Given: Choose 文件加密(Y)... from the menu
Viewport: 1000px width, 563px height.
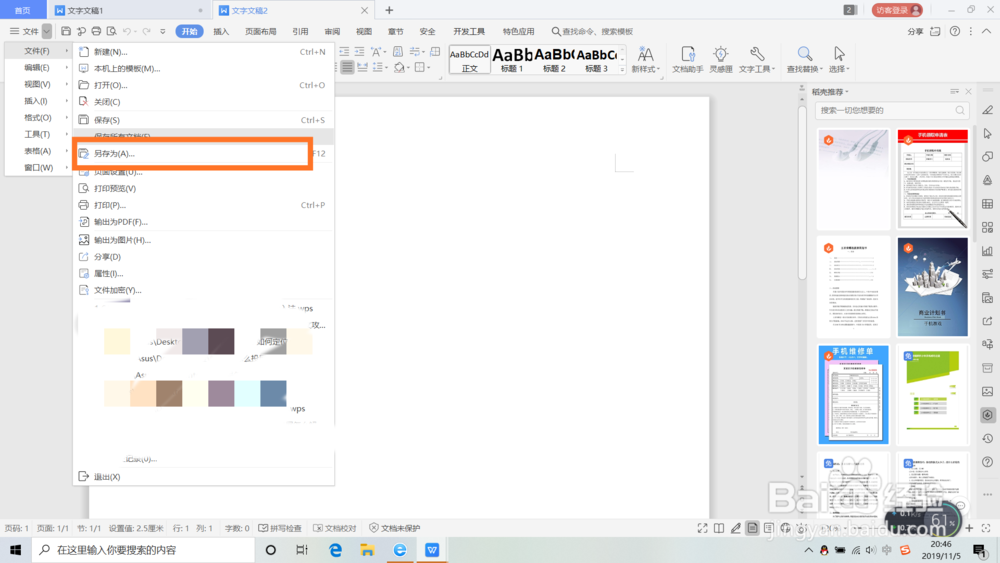Looking at the screenshot, I should [203, 290].
